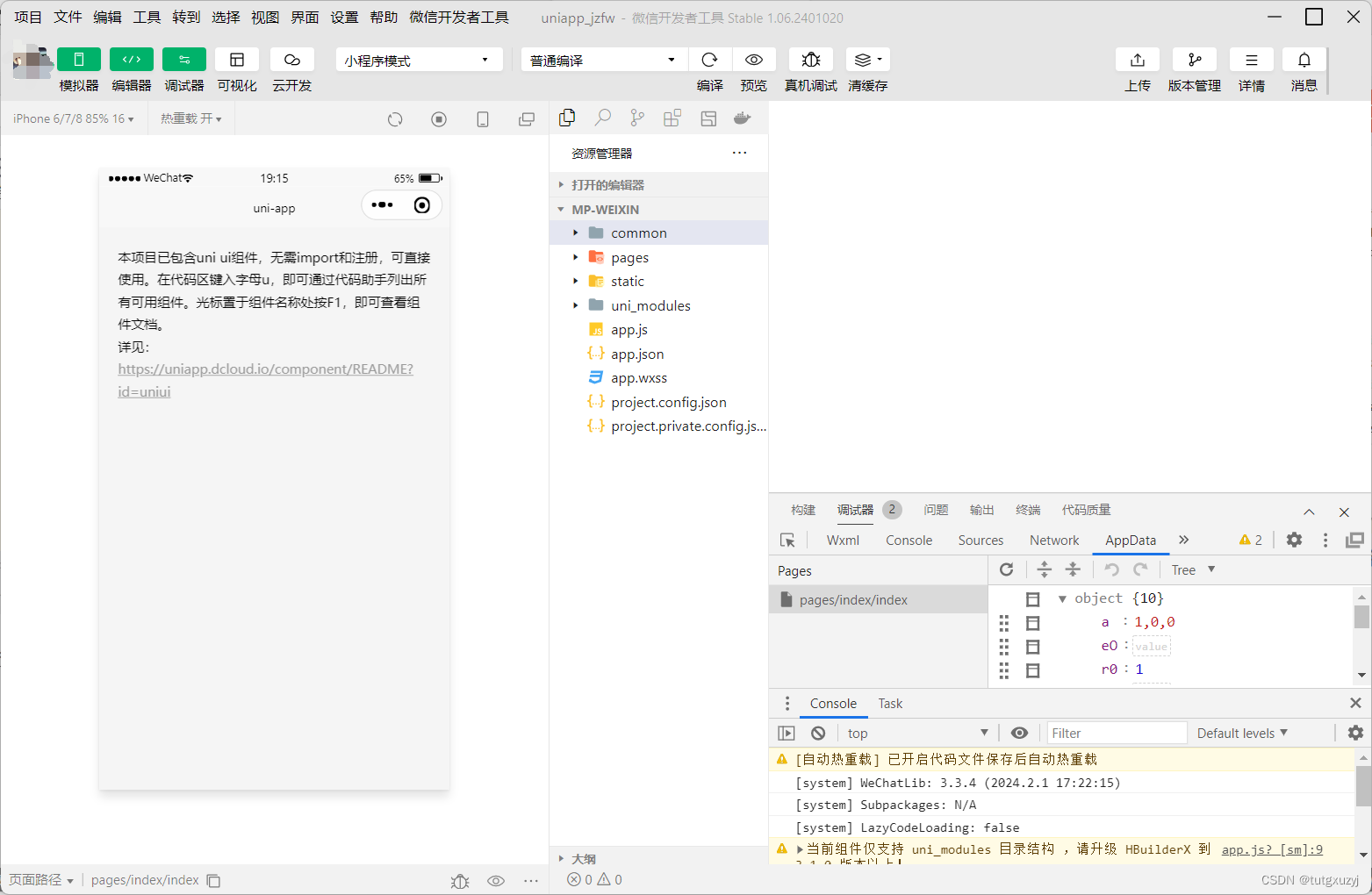
Task: Disable the 模拟器 simulator toggle
Action: point(78,59)
